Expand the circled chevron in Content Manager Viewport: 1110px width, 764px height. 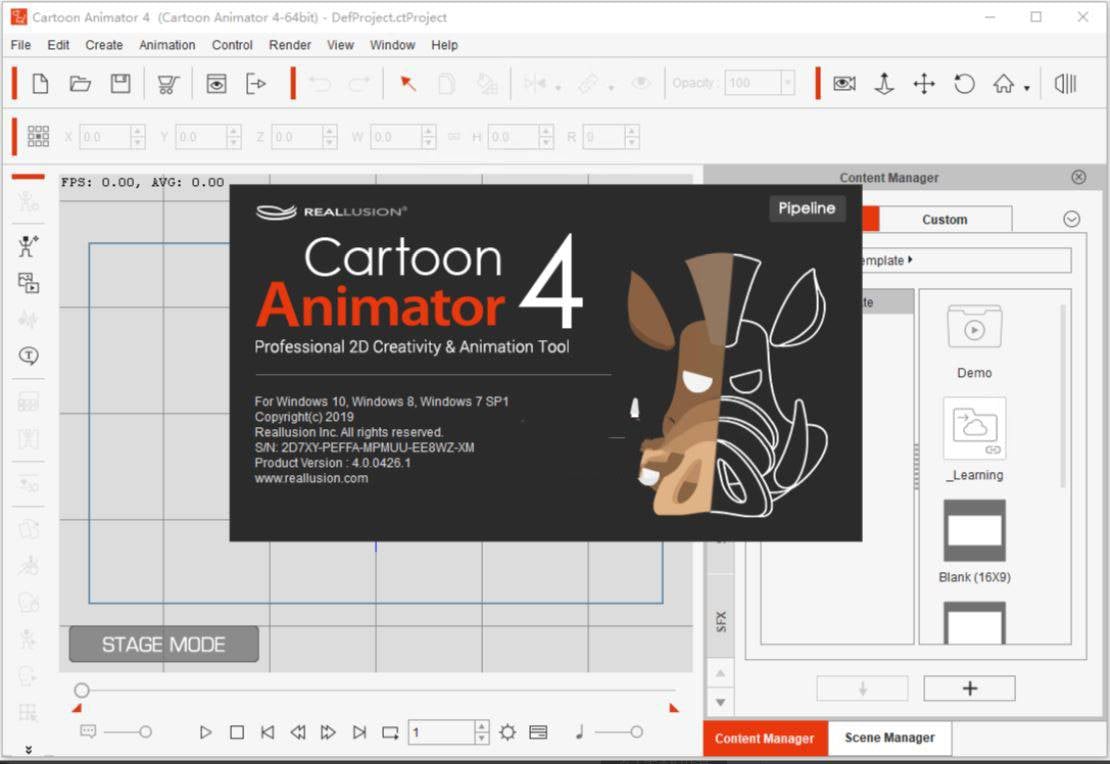coord(1071,219)
